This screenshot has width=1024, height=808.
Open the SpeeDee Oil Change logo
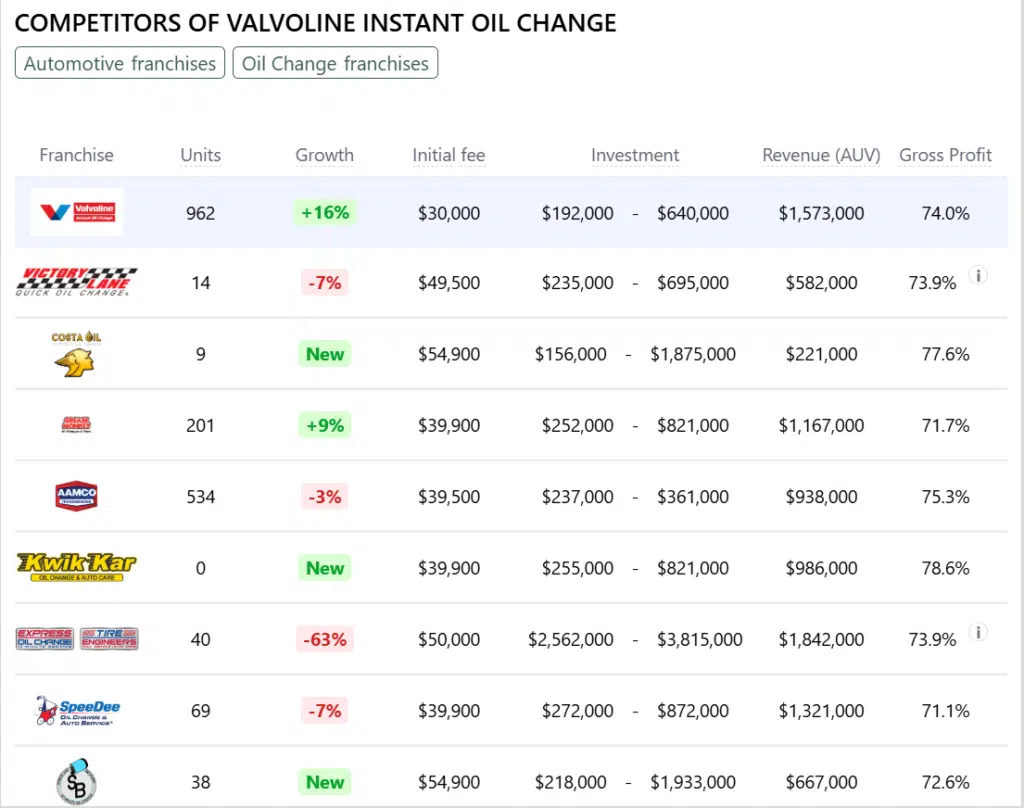[77, 711]
